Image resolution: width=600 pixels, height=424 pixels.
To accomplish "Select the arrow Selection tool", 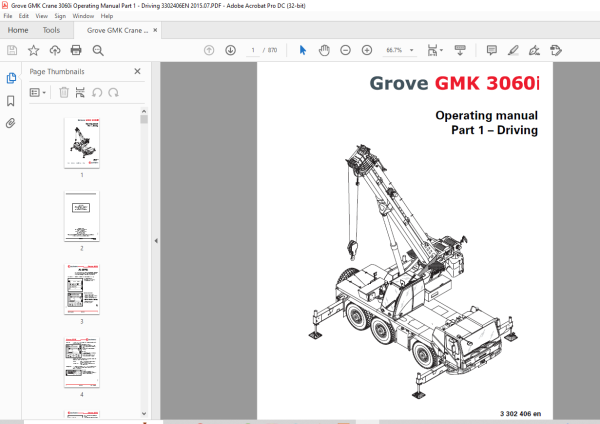I will point(303,50).
